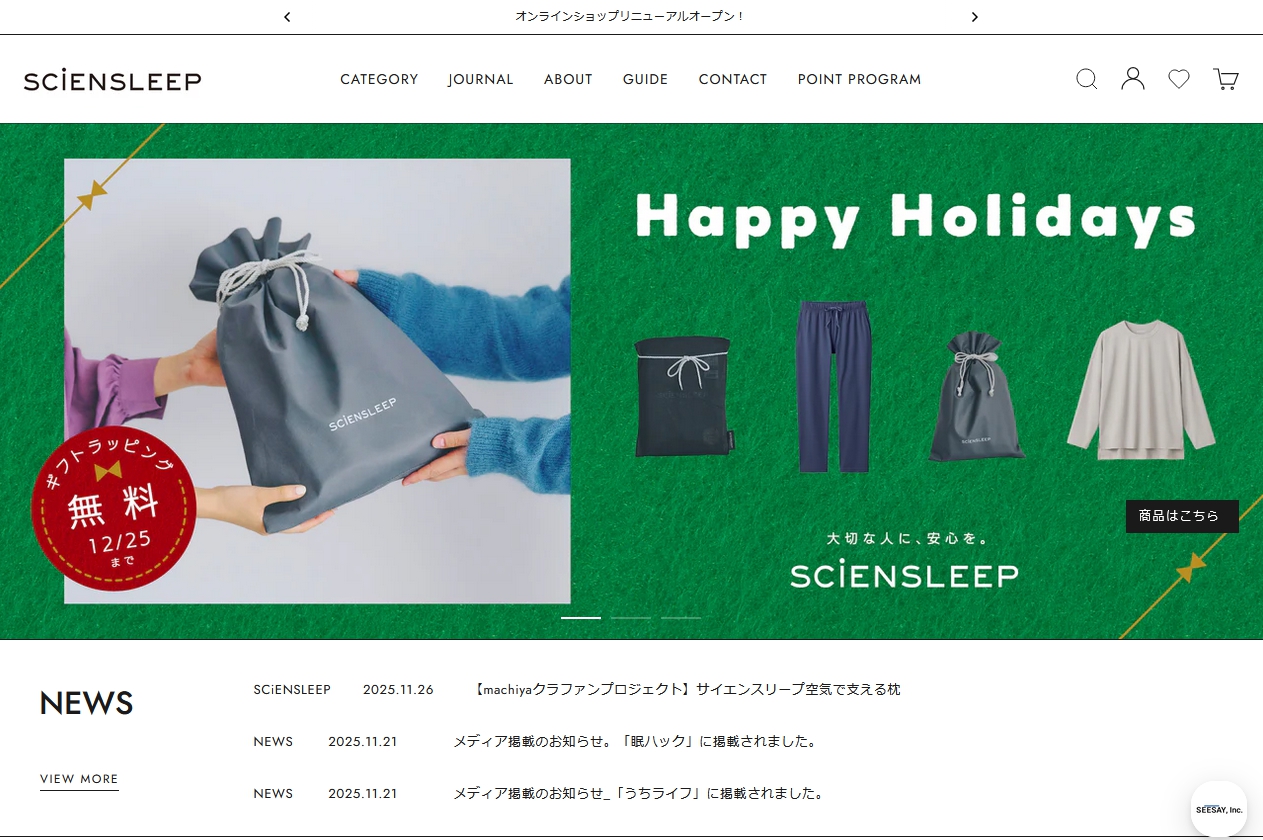The image size is (1263, 840).
Task: Click the SCiENSLEEP logo in header
Action: (x=113, y=80)
